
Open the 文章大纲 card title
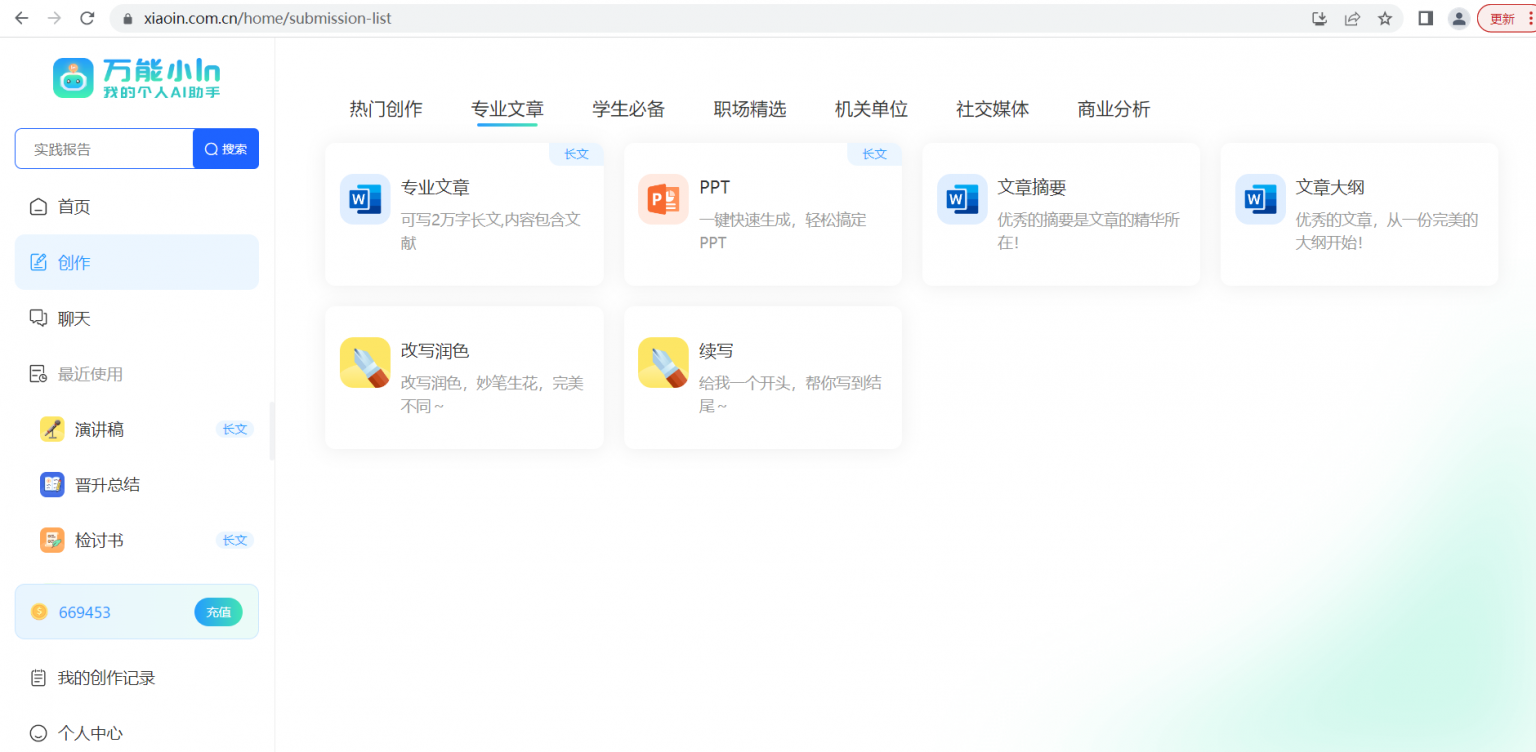[x=1330, y=187]
